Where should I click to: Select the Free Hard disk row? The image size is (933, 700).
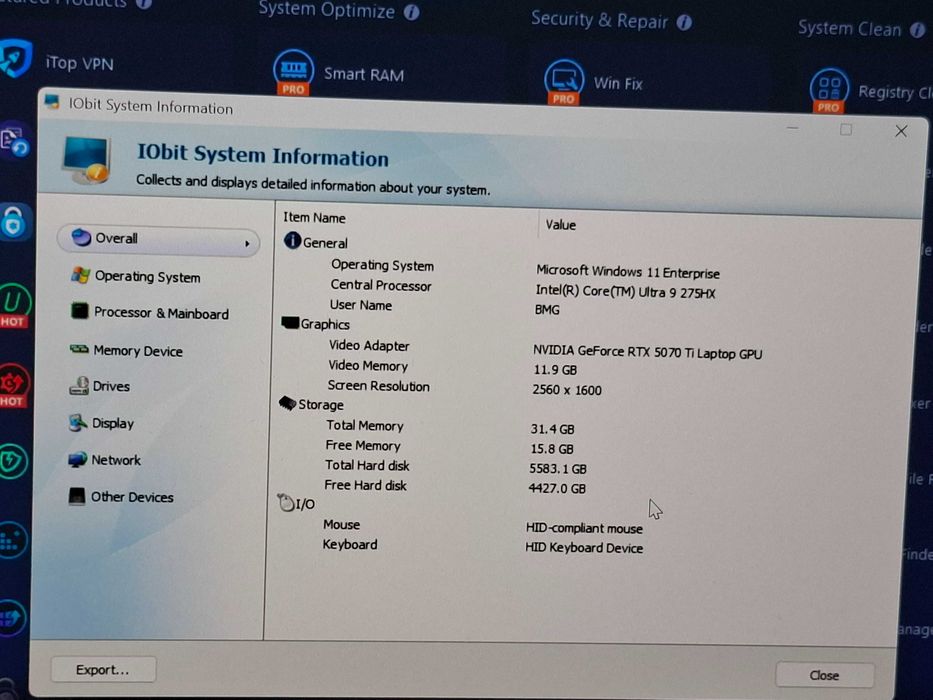455,486
